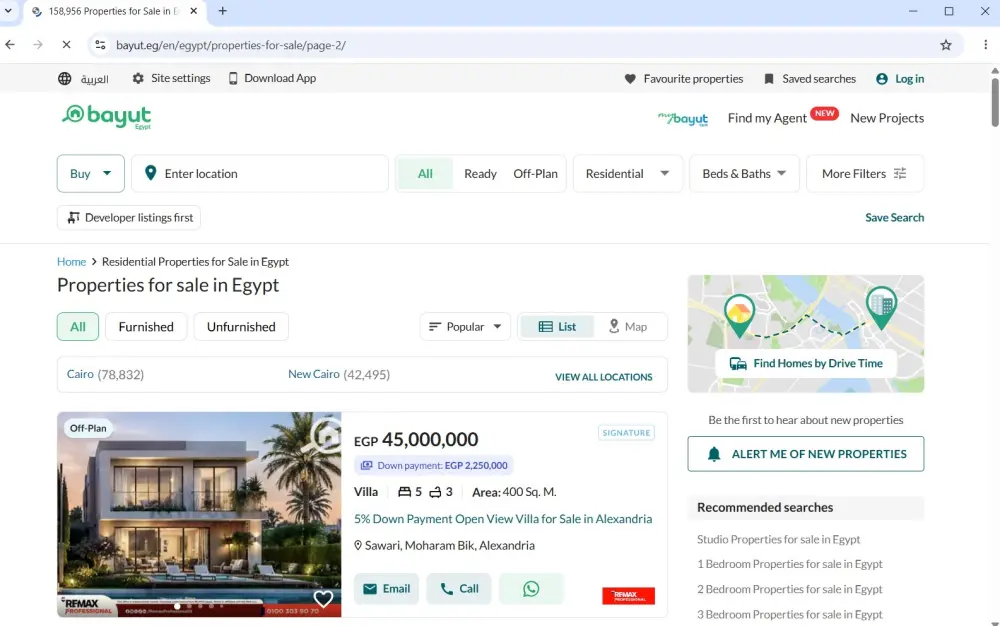Open the browser three-dot menu

(985, 45)
